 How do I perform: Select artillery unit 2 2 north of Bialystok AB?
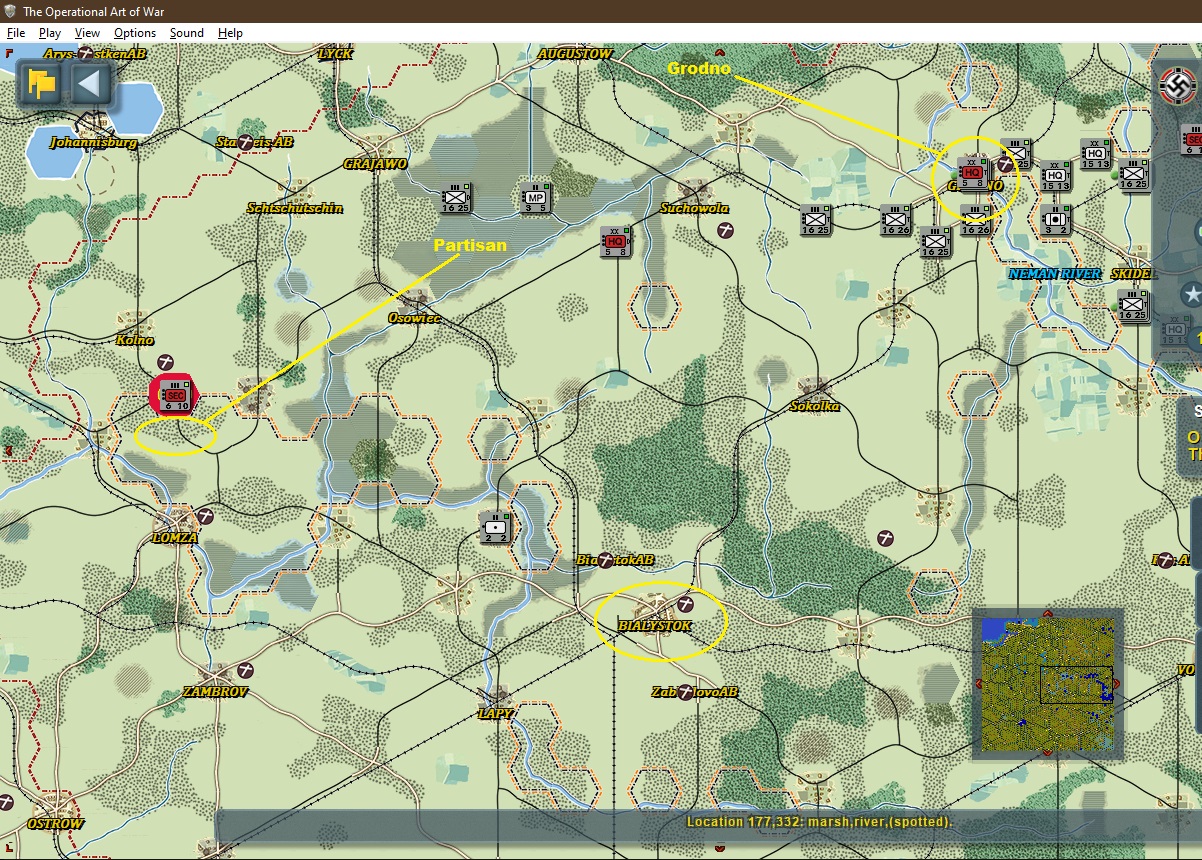tap(495, 527)
